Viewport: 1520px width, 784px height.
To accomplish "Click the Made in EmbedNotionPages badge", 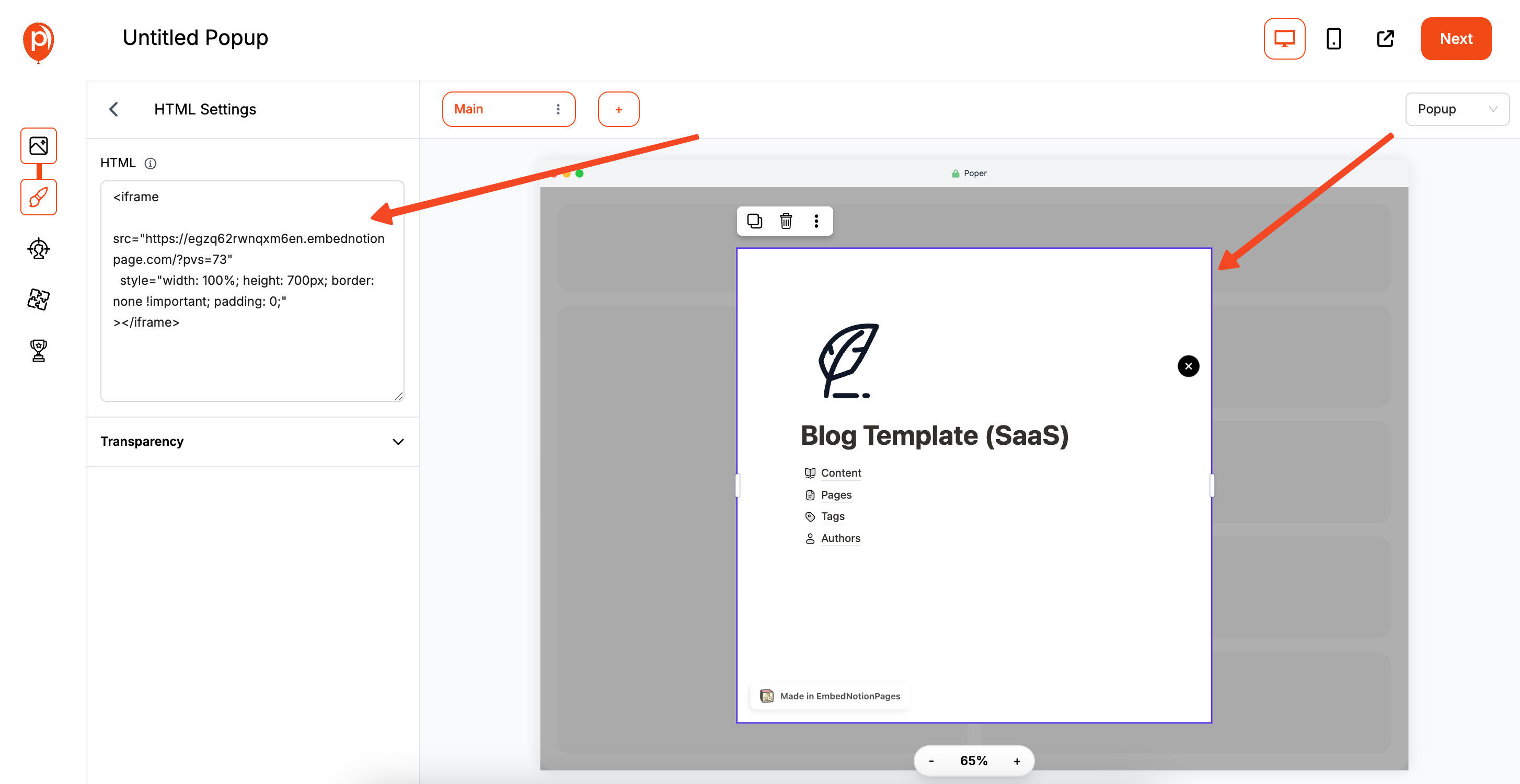I will click(x=830, y=696).
